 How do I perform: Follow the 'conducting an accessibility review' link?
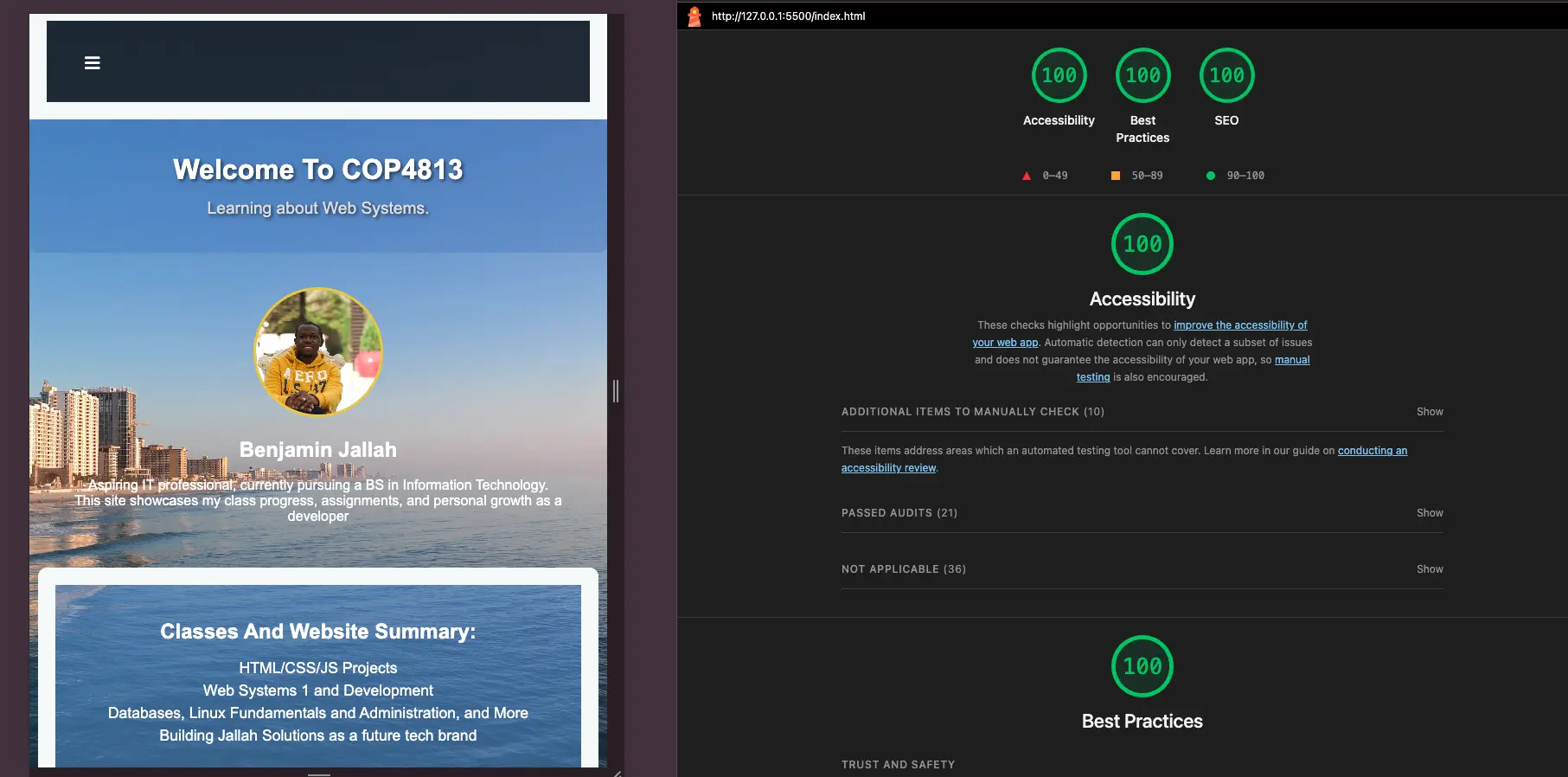(1372, 451)
